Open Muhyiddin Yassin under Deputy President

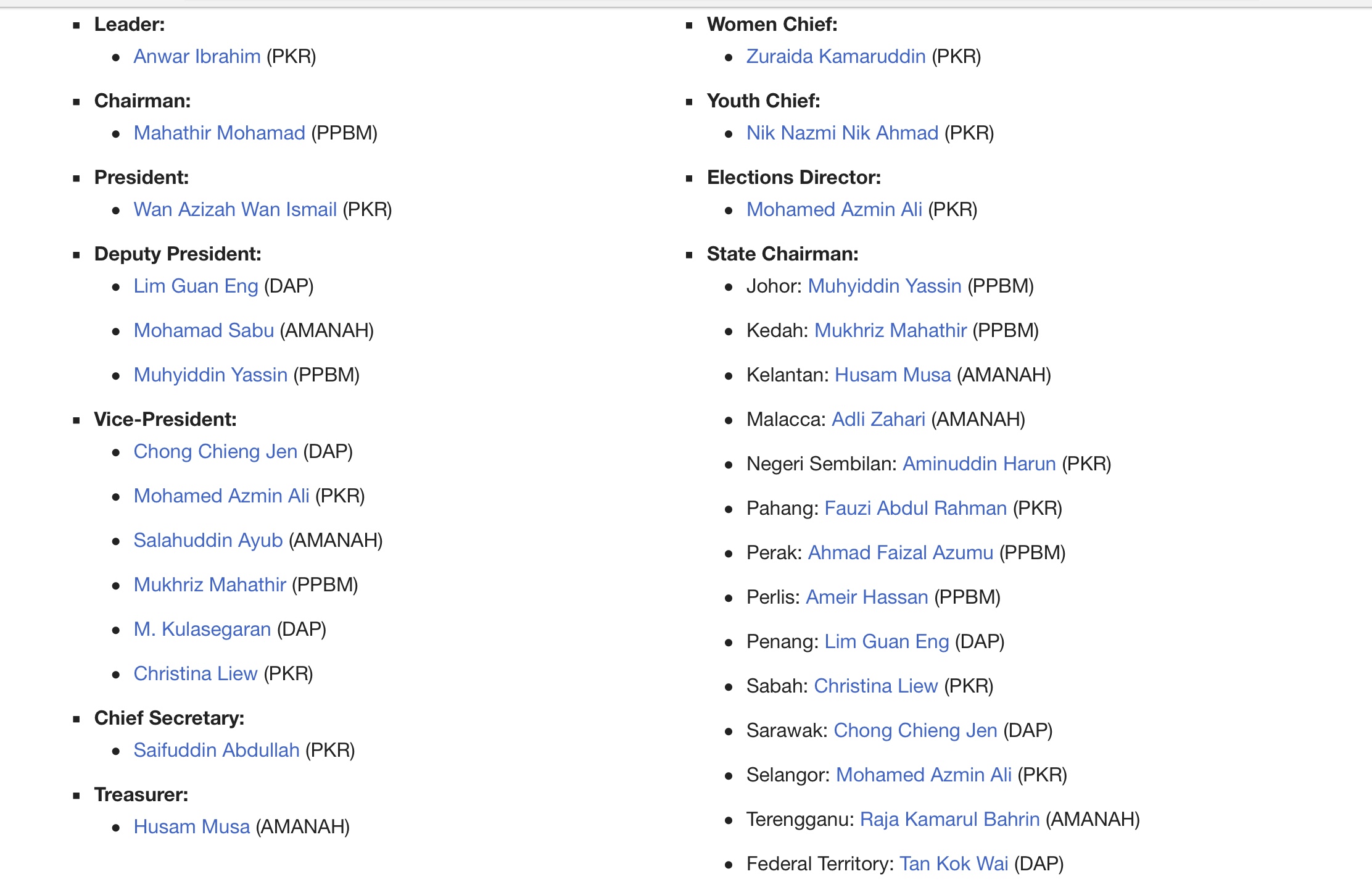(x=210, y=375)
